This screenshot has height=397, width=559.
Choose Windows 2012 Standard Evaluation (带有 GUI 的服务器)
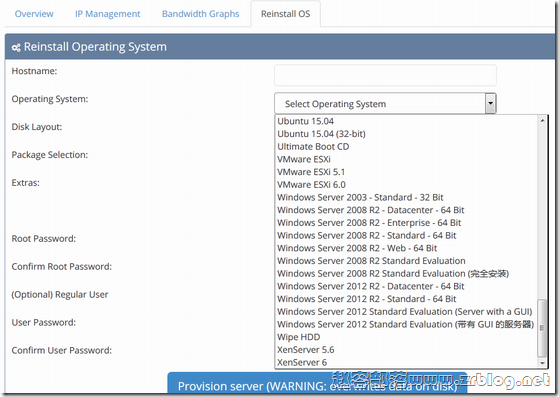(x=406, y=324)
